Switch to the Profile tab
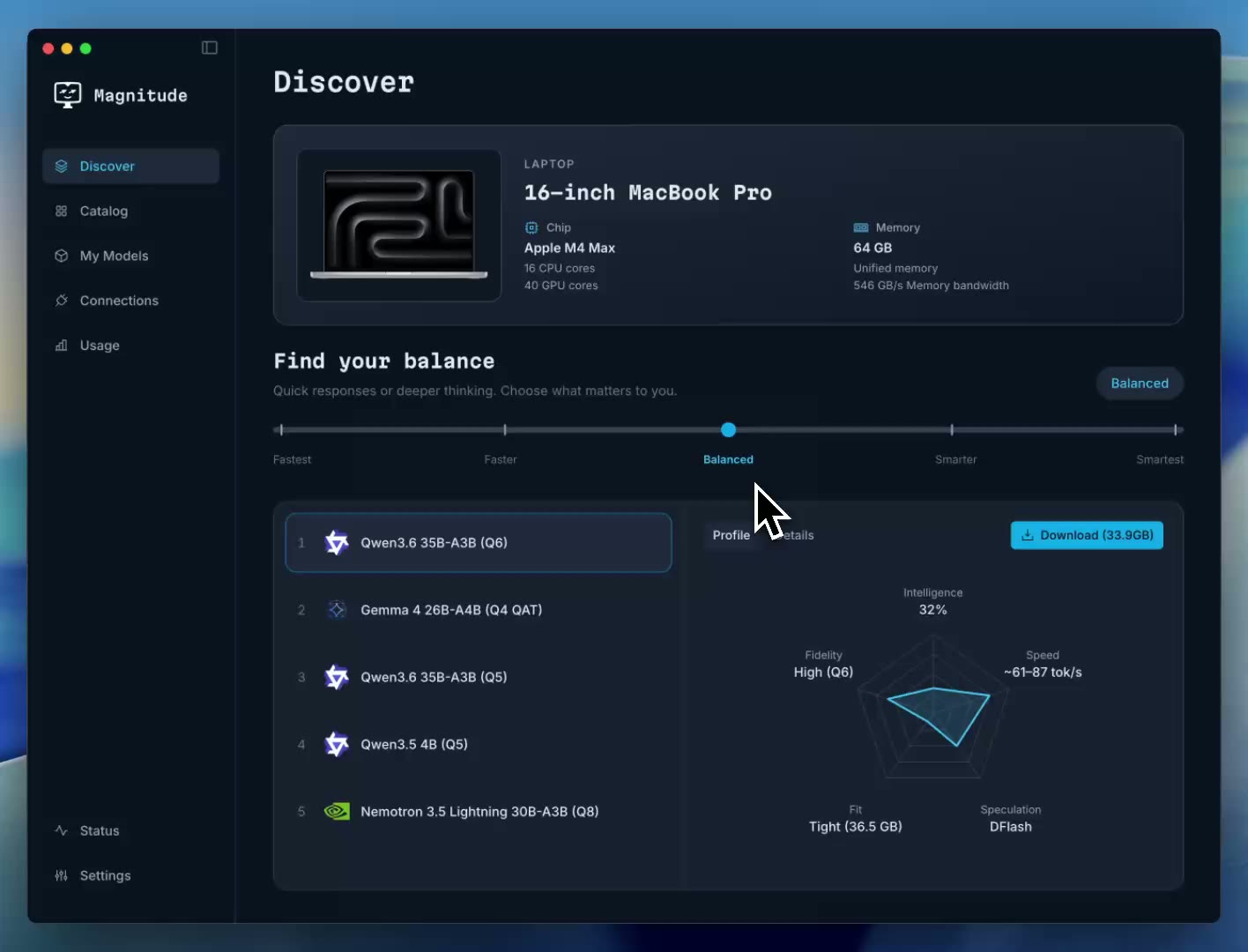Screen dimensions: 1248x952 click(732, 535)
